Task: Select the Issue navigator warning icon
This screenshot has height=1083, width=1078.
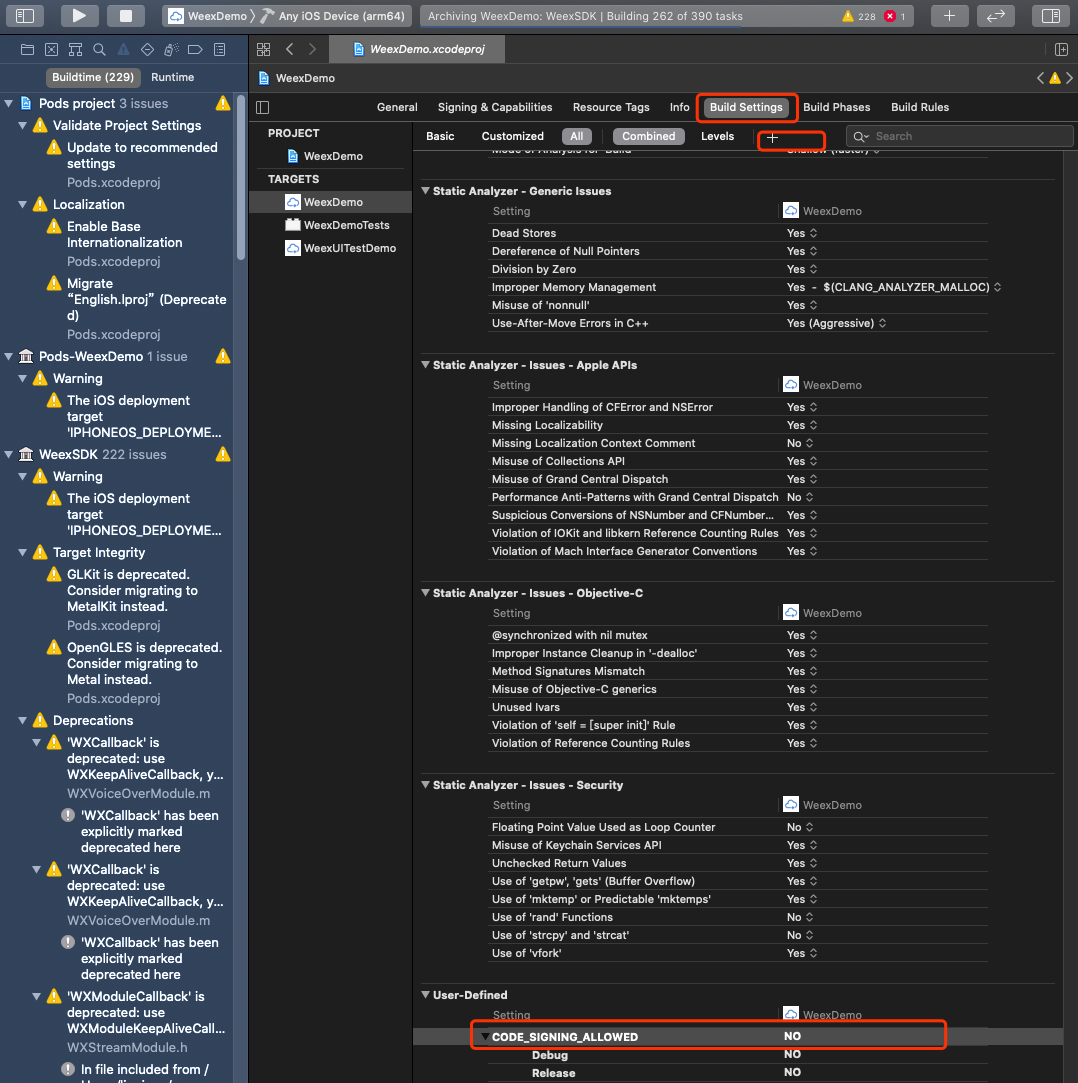Action: (x=123, y=49)
